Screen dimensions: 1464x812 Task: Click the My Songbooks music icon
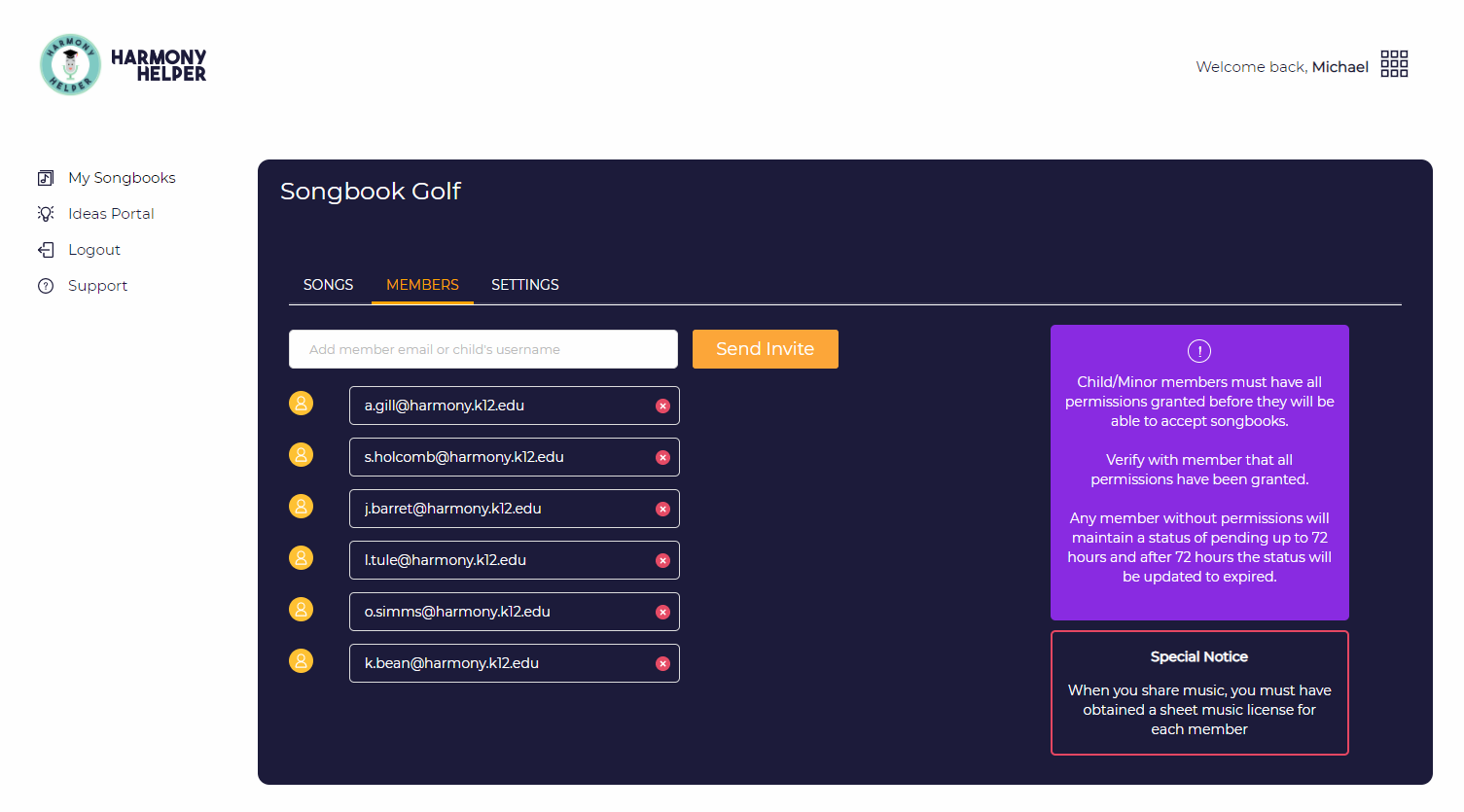[46, 178]
